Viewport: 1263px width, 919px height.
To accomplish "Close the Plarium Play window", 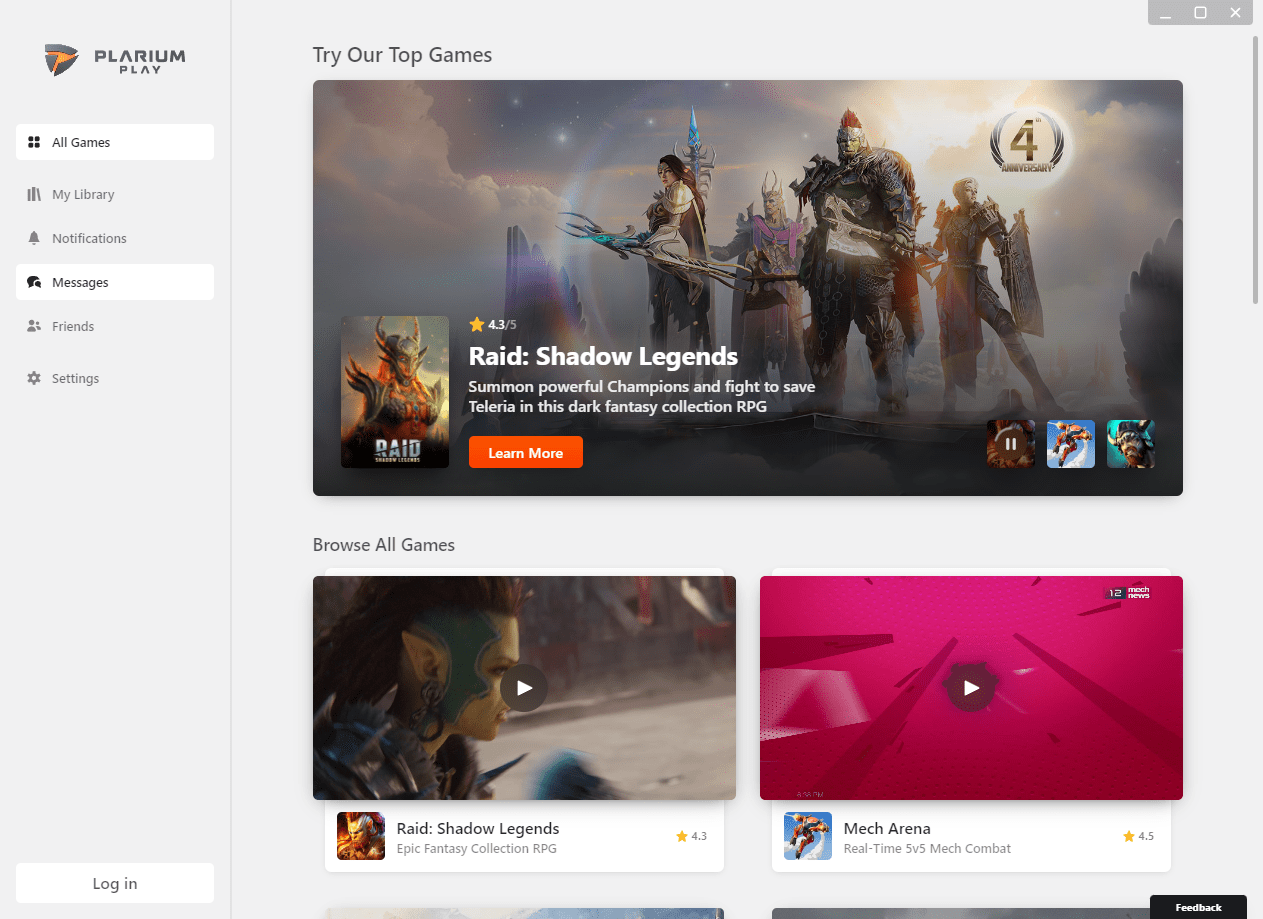I will tap(1235, 13).
